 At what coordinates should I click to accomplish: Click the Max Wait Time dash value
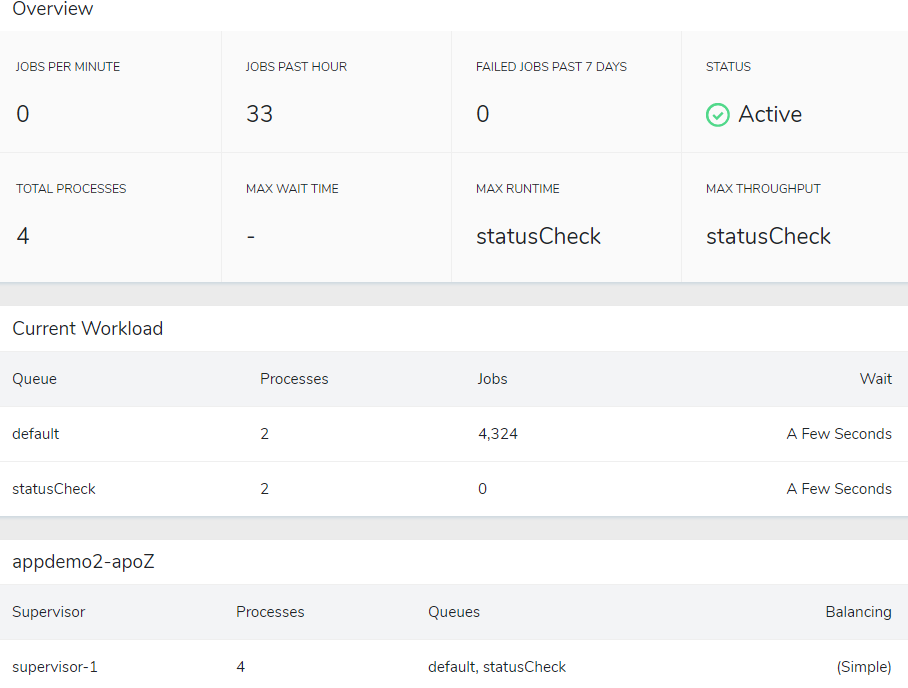250,236
